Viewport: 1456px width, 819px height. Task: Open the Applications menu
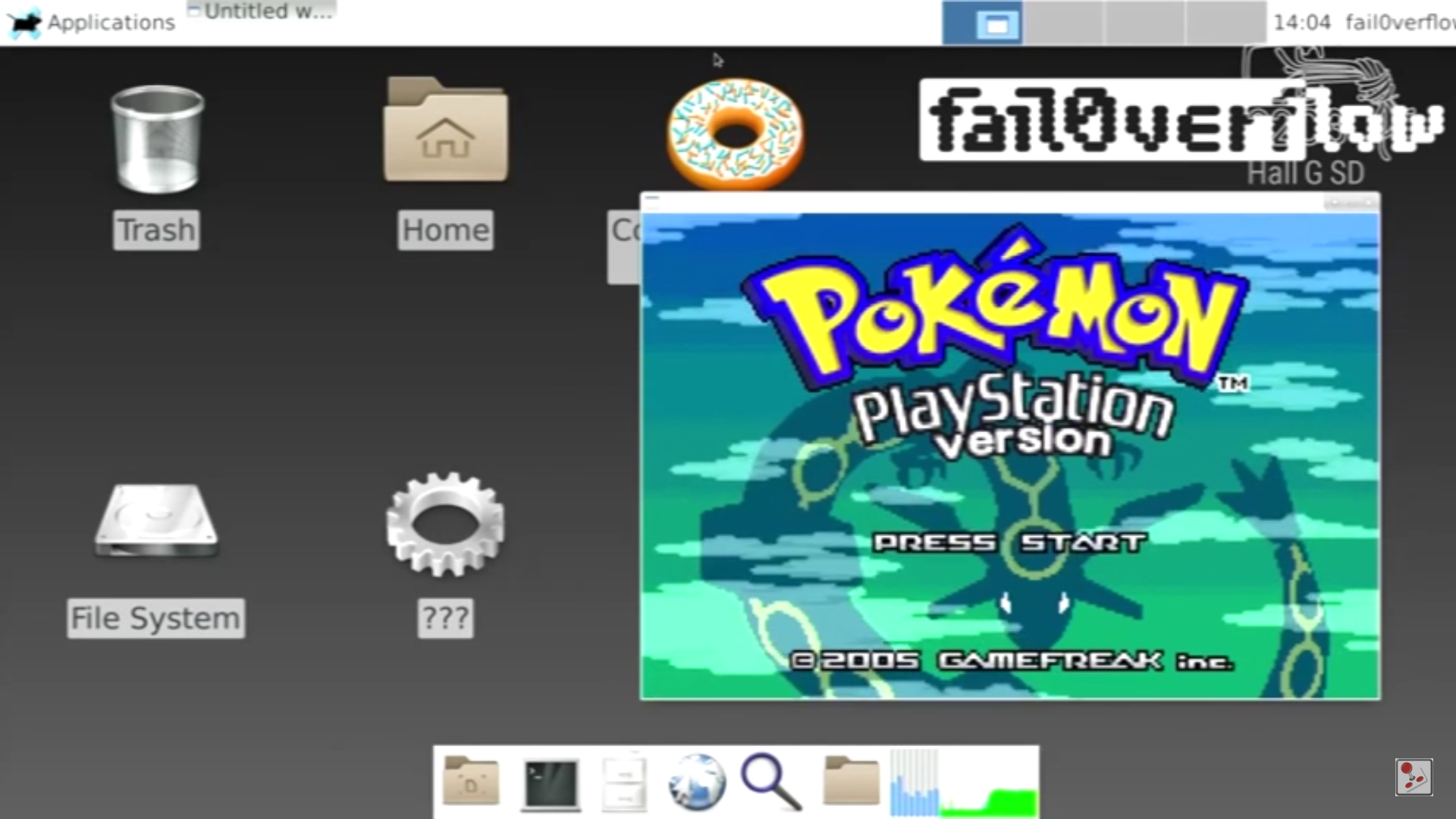click(x=93, y=23)
